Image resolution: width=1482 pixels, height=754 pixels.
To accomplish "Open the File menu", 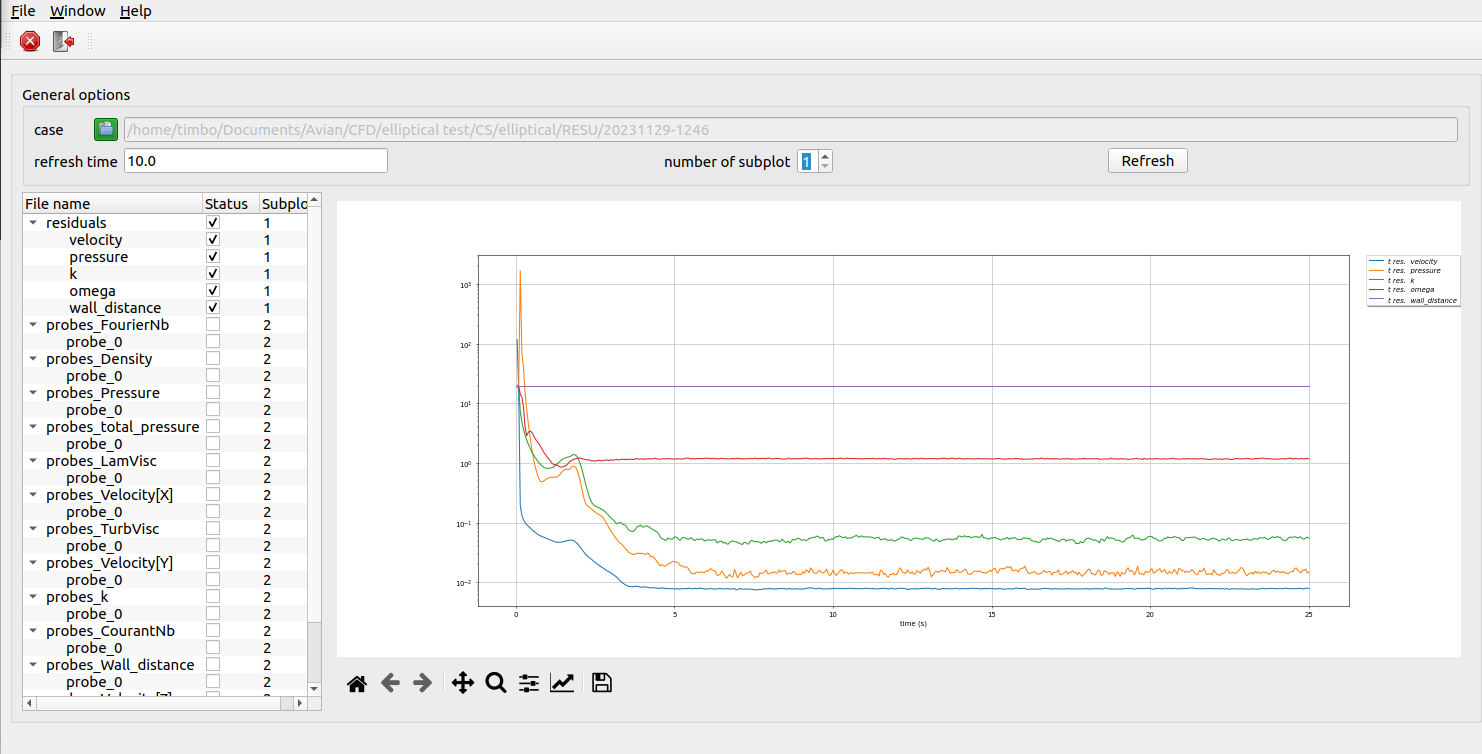I will (x=23, y=11).
